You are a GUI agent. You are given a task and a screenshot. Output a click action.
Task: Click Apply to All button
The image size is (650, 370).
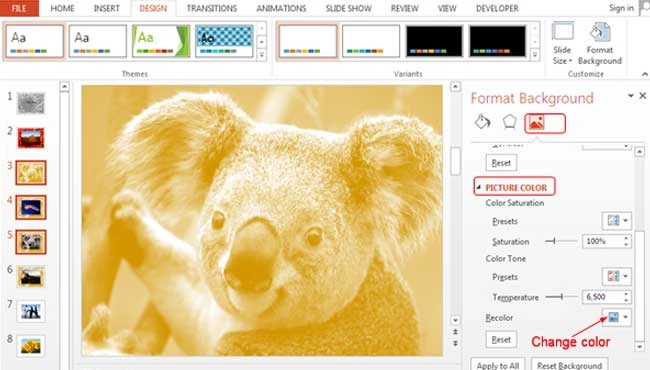click(497, 365)
